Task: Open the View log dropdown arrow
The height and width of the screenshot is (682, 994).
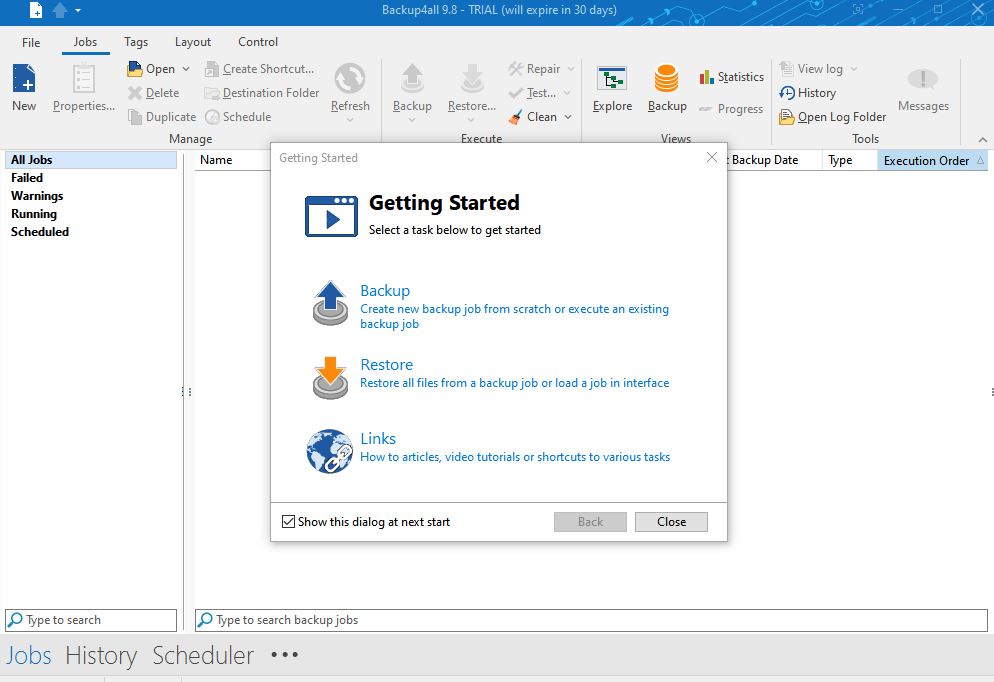Action: [x=854, y=68]
